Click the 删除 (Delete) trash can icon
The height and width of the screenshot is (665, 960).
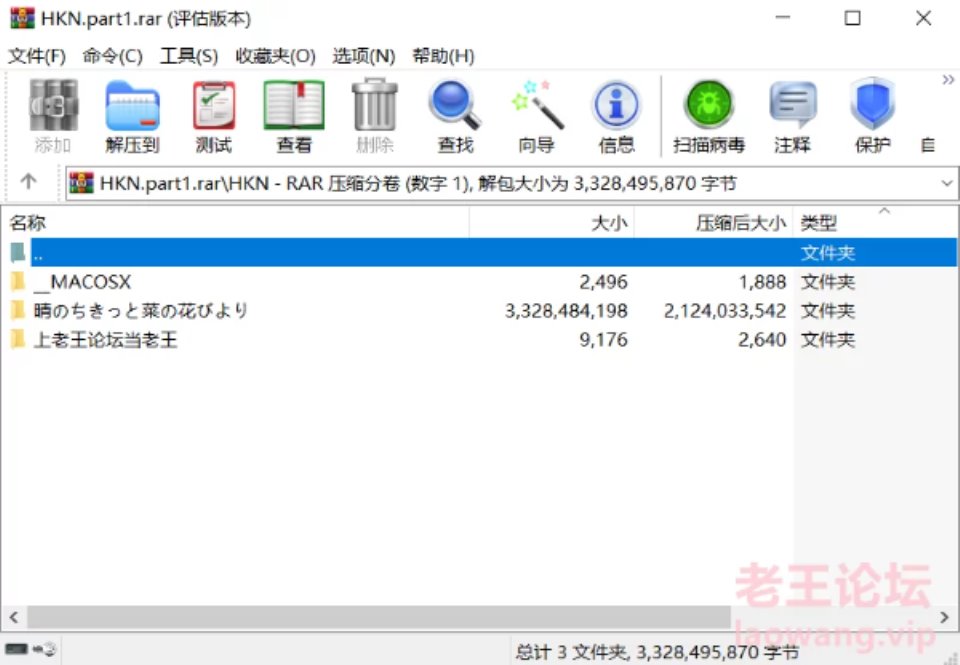375,116
